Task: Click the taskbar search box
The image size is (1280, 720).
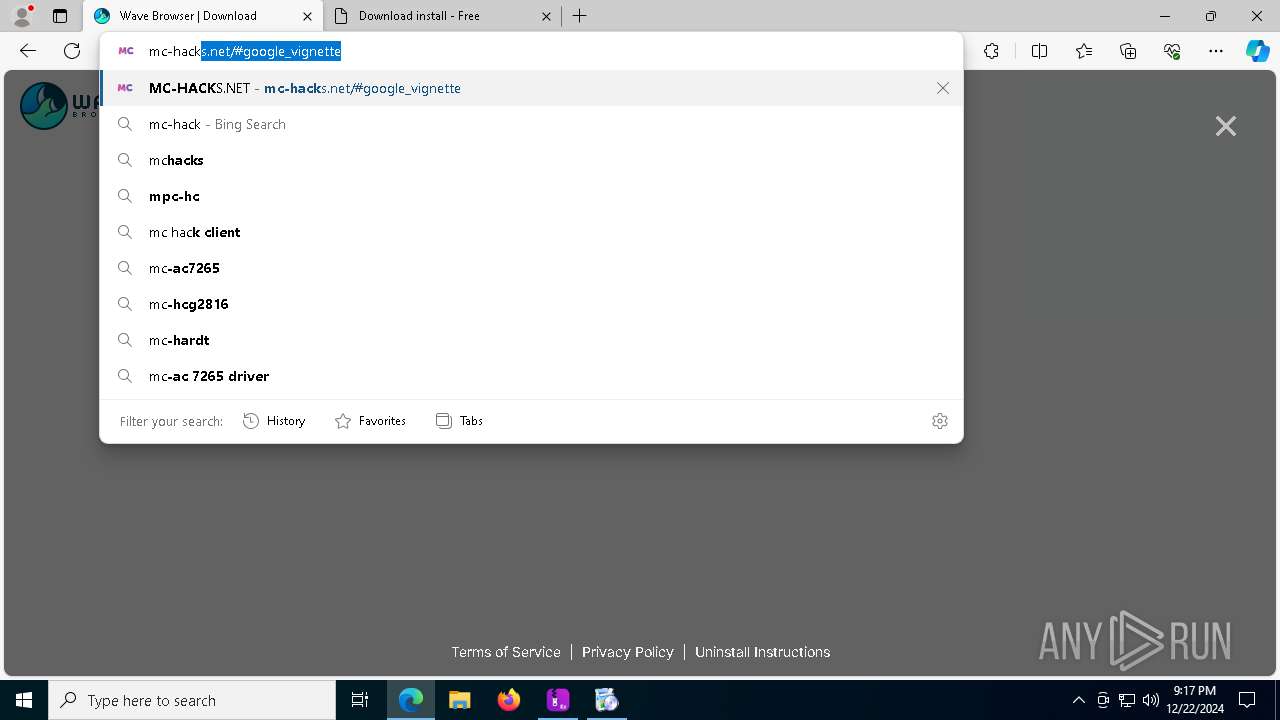Action: point(192,700)
